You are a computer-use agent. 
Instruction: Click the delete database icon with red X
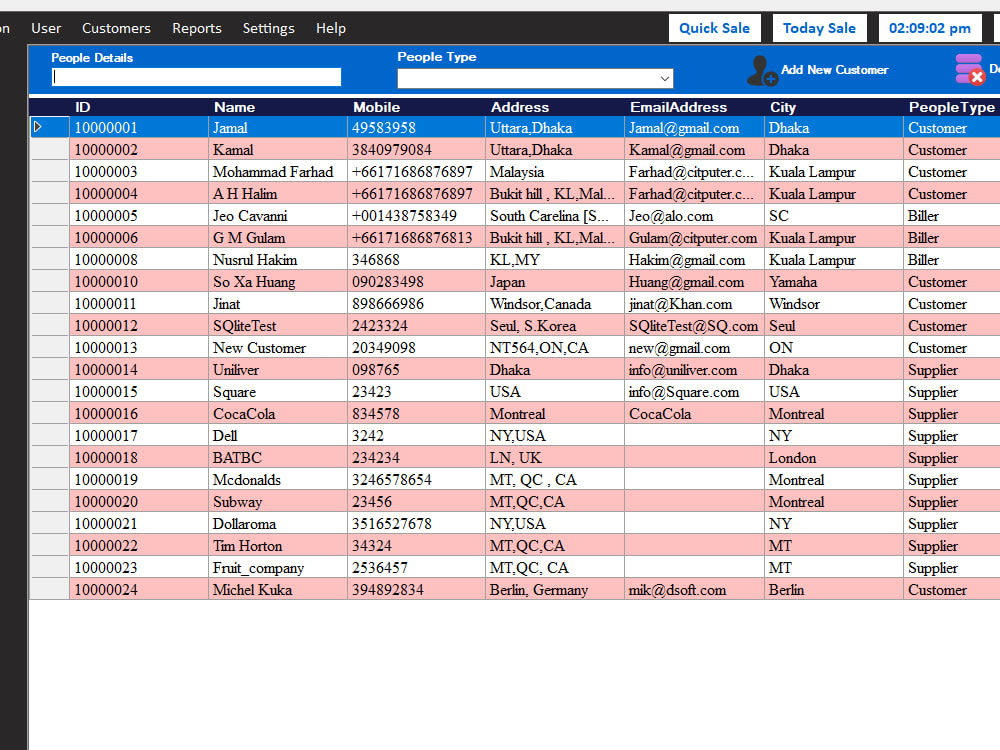tap(969, 69)
